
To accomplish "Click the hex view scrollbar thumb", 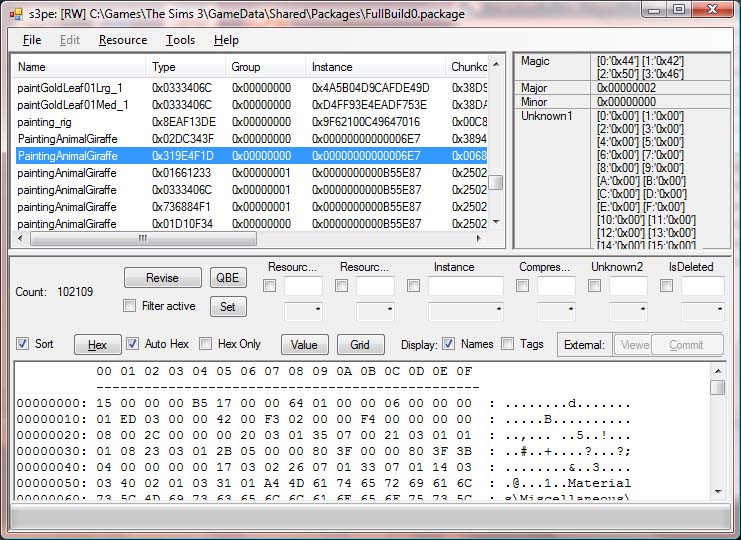I will click(718, 387).
